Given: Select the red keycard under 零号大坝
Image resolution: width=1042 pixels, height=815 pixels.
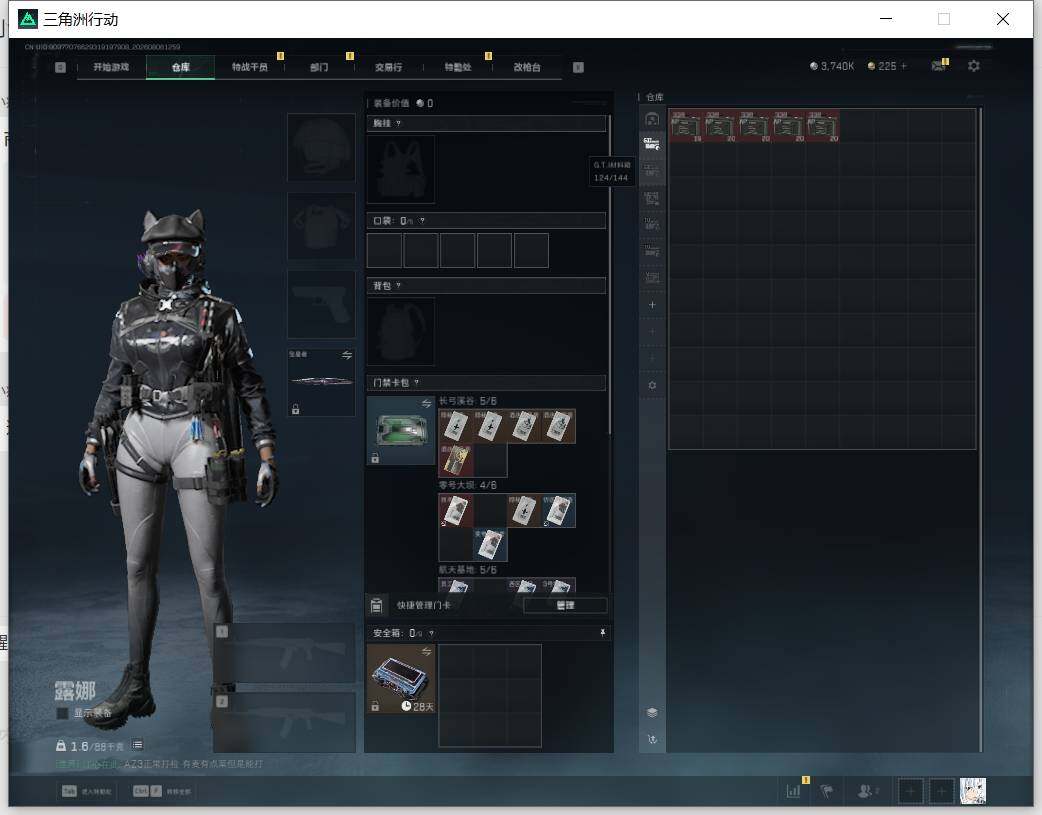Looking at the screenshot, I should (456, 511).
